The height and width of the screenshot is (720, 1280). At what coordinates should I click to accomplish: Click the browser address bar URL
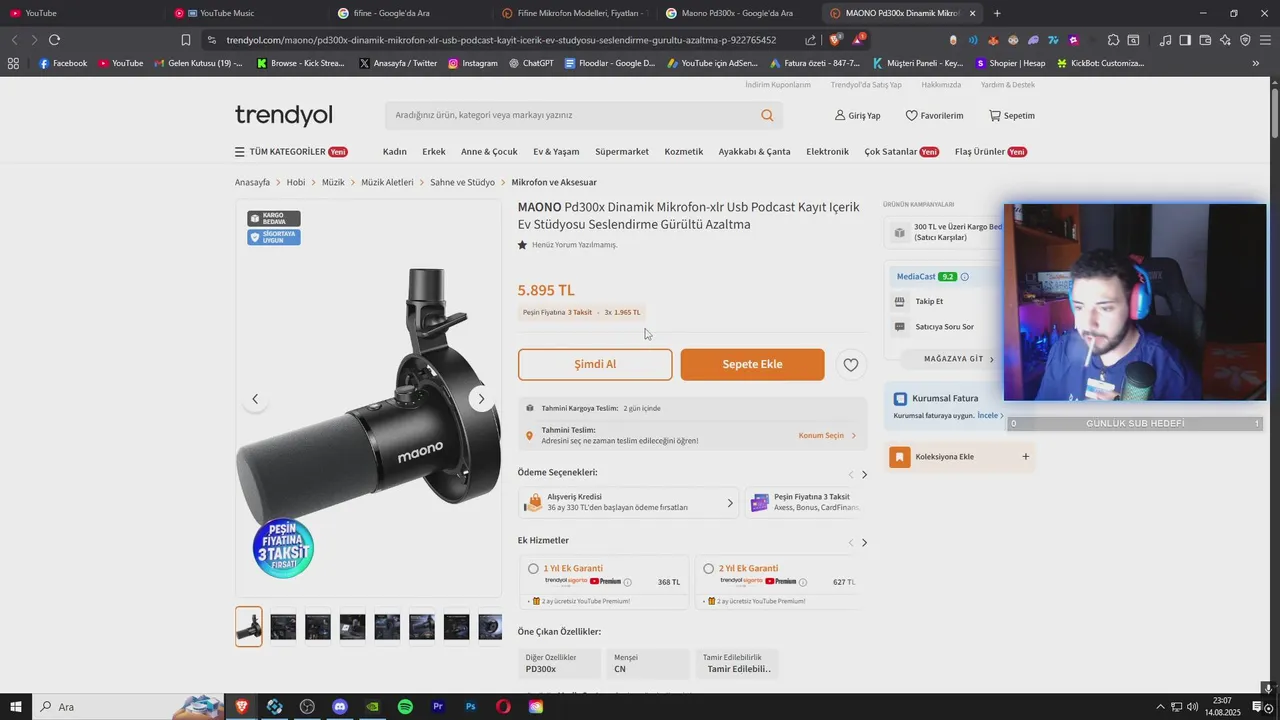(500, 40)
